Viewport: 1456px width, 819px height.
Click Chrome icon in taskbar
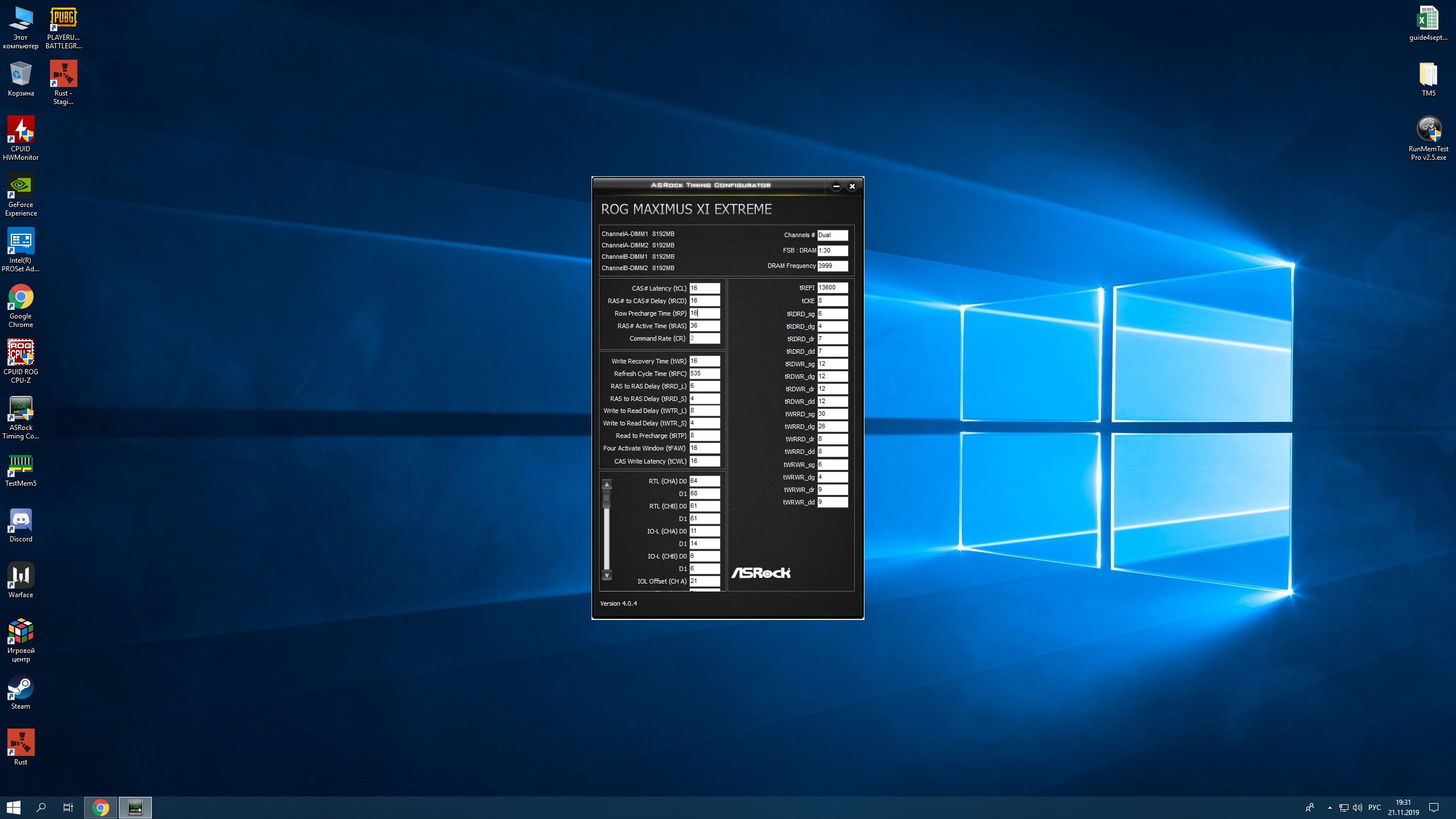101,807
